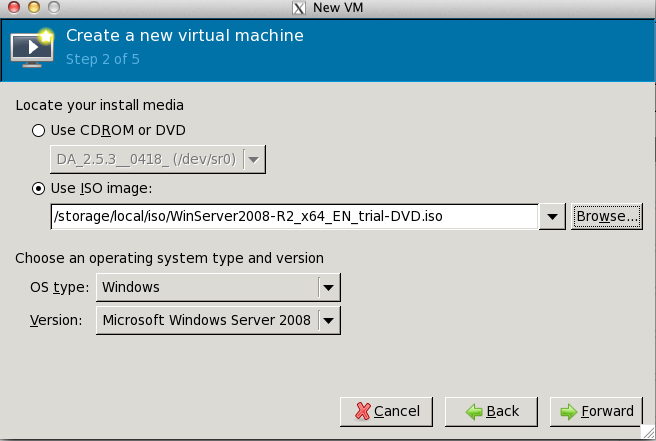
Task: Go Back to the previous step
Action: [491, 412]
